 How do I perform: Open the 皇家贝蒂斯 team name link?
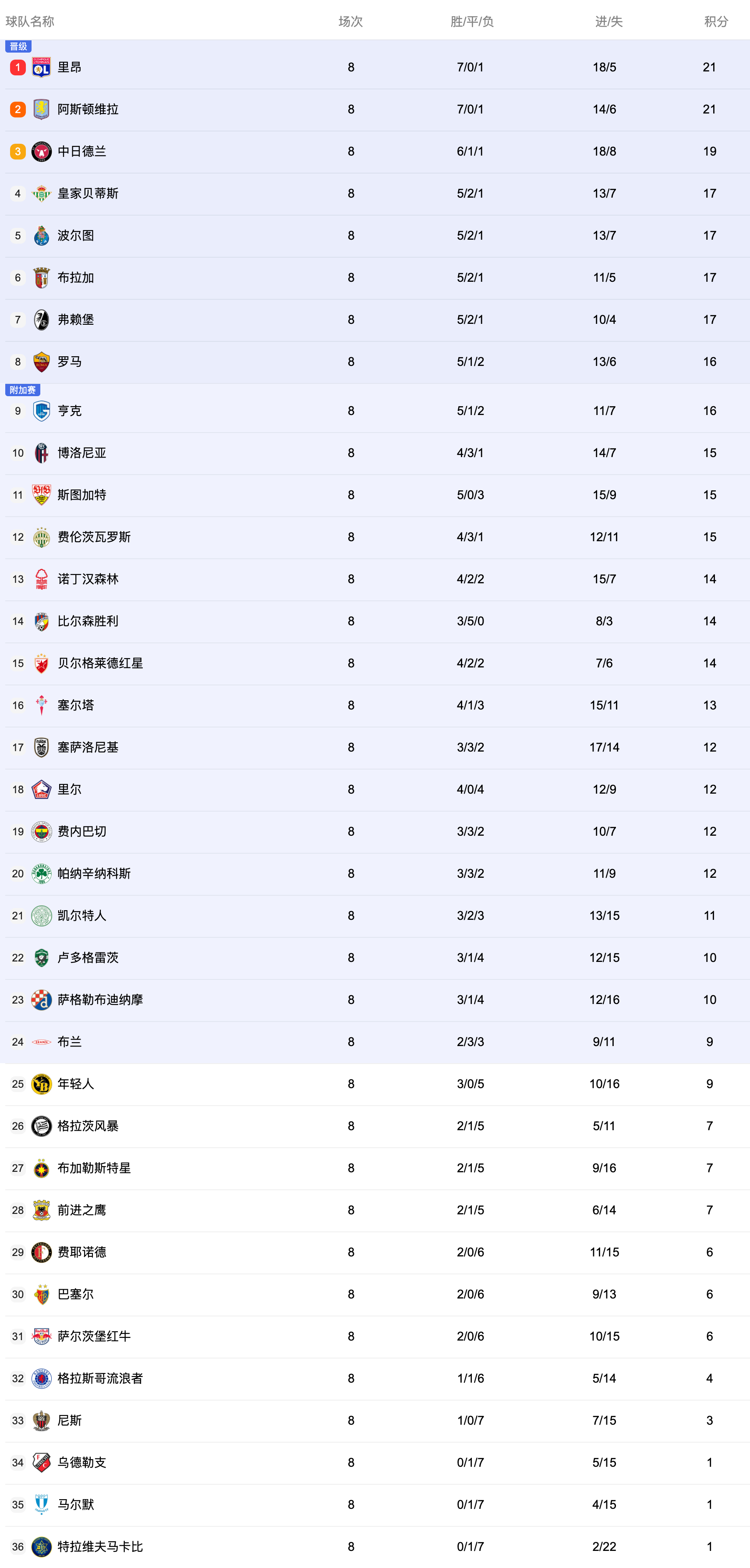(88, 194)
